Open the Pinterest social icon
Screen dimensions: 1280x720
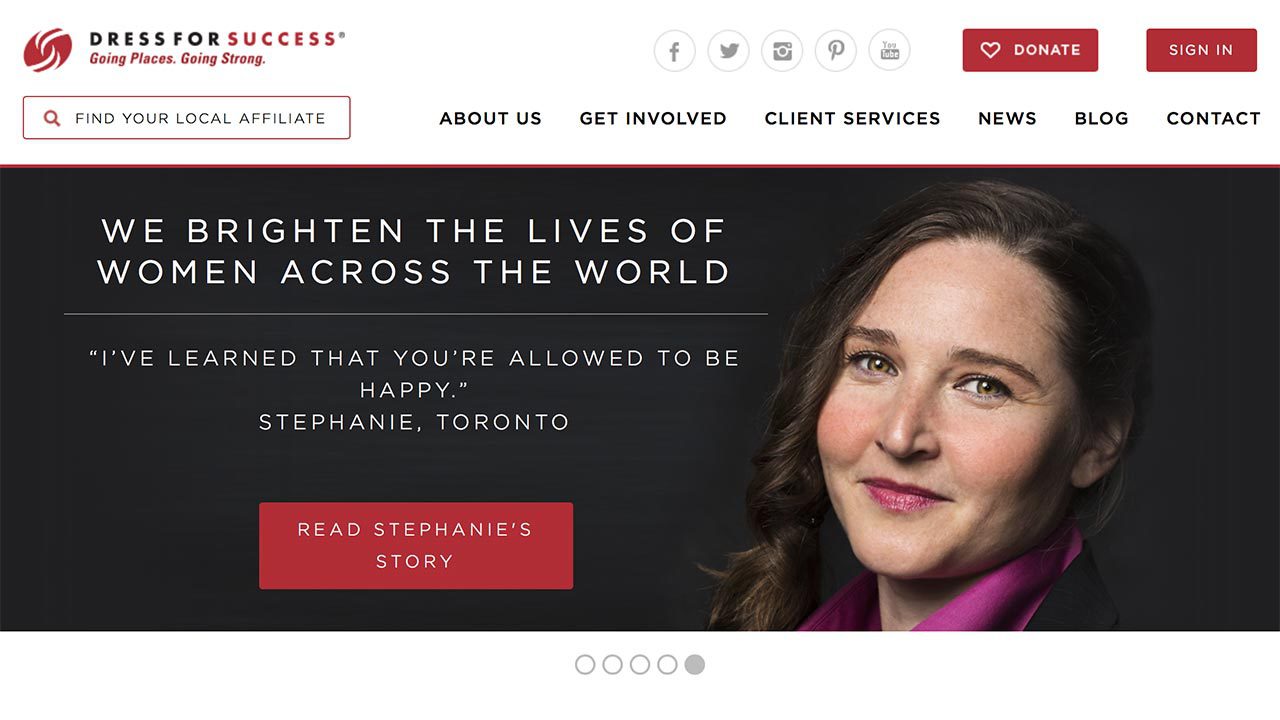click(x=836, y=50)
